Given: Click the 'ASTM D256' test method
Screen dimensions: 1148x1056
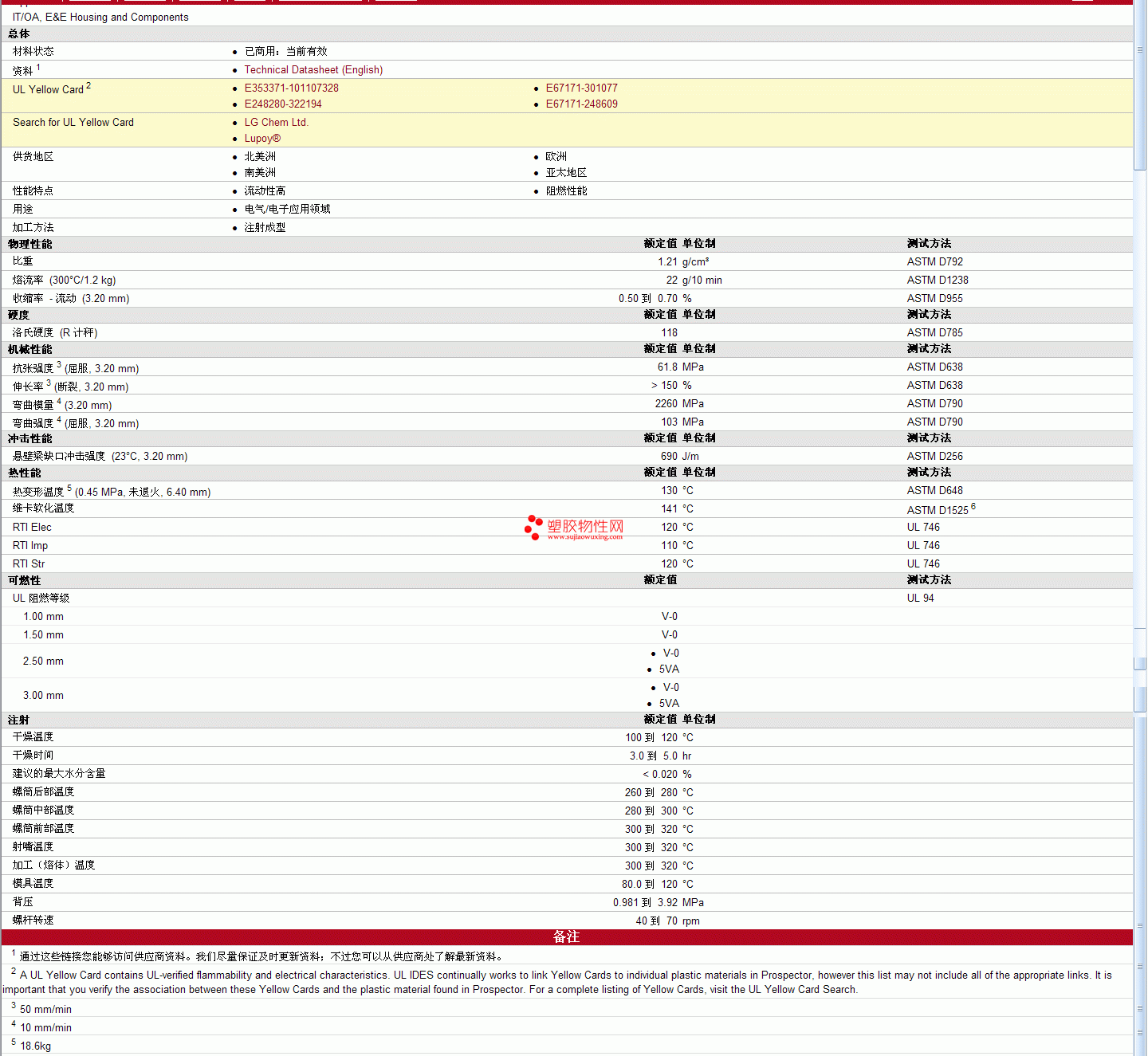Looking at the screenshot, I should pos(934,457).
